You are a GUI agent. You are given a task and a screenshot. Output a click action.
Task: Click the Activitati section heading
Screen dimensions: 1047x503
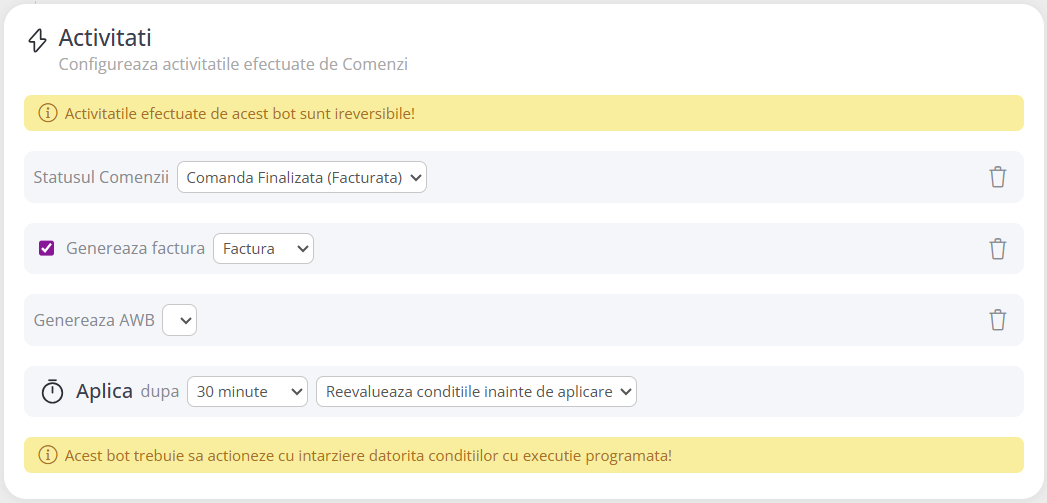pos(105,38)
